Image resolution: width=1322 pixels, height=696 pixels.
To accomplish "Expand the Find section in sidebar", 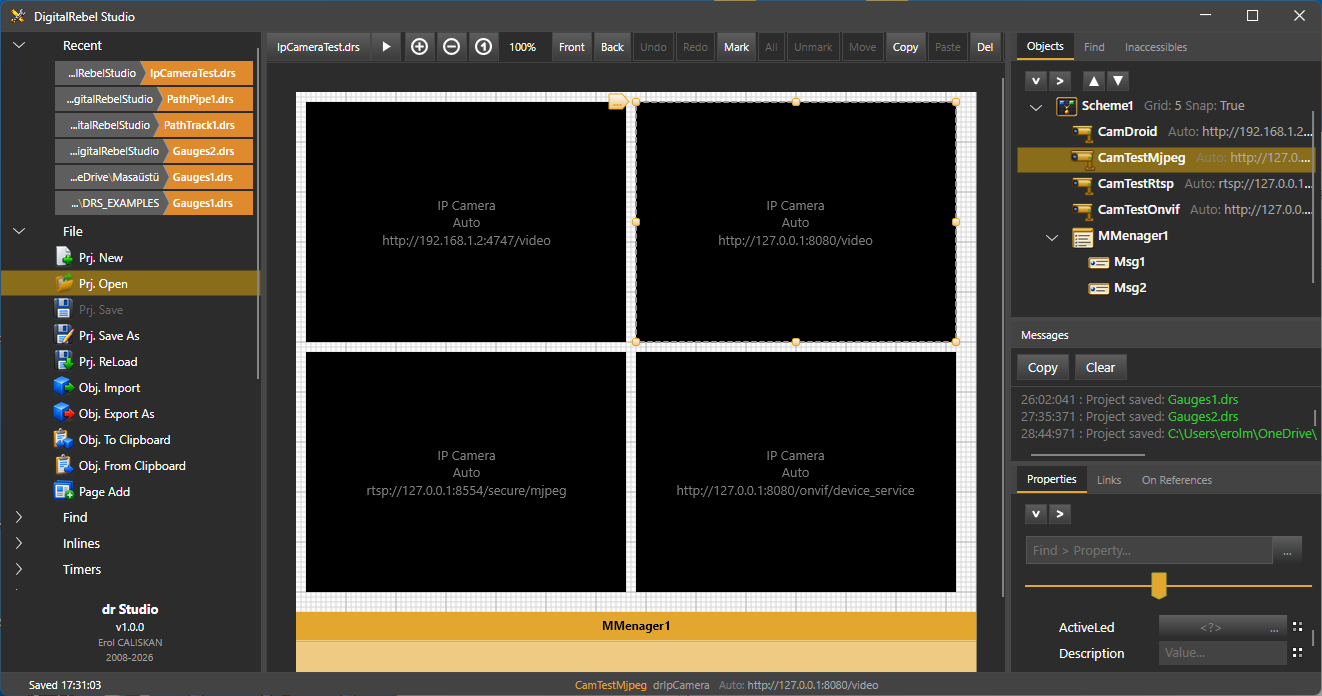I will 19,518.
